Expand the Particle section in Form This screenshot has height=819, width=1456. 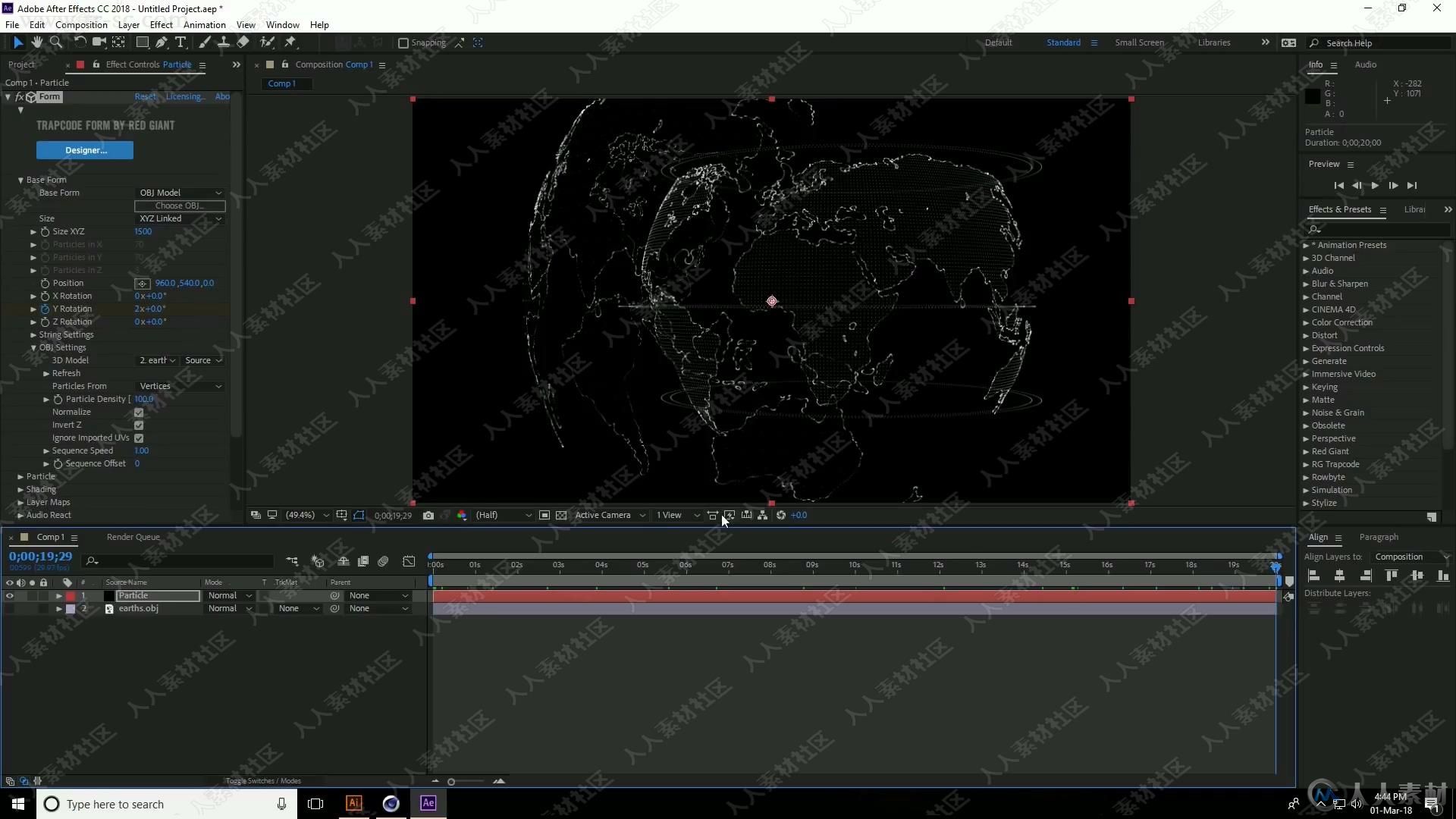pos(20,476)
